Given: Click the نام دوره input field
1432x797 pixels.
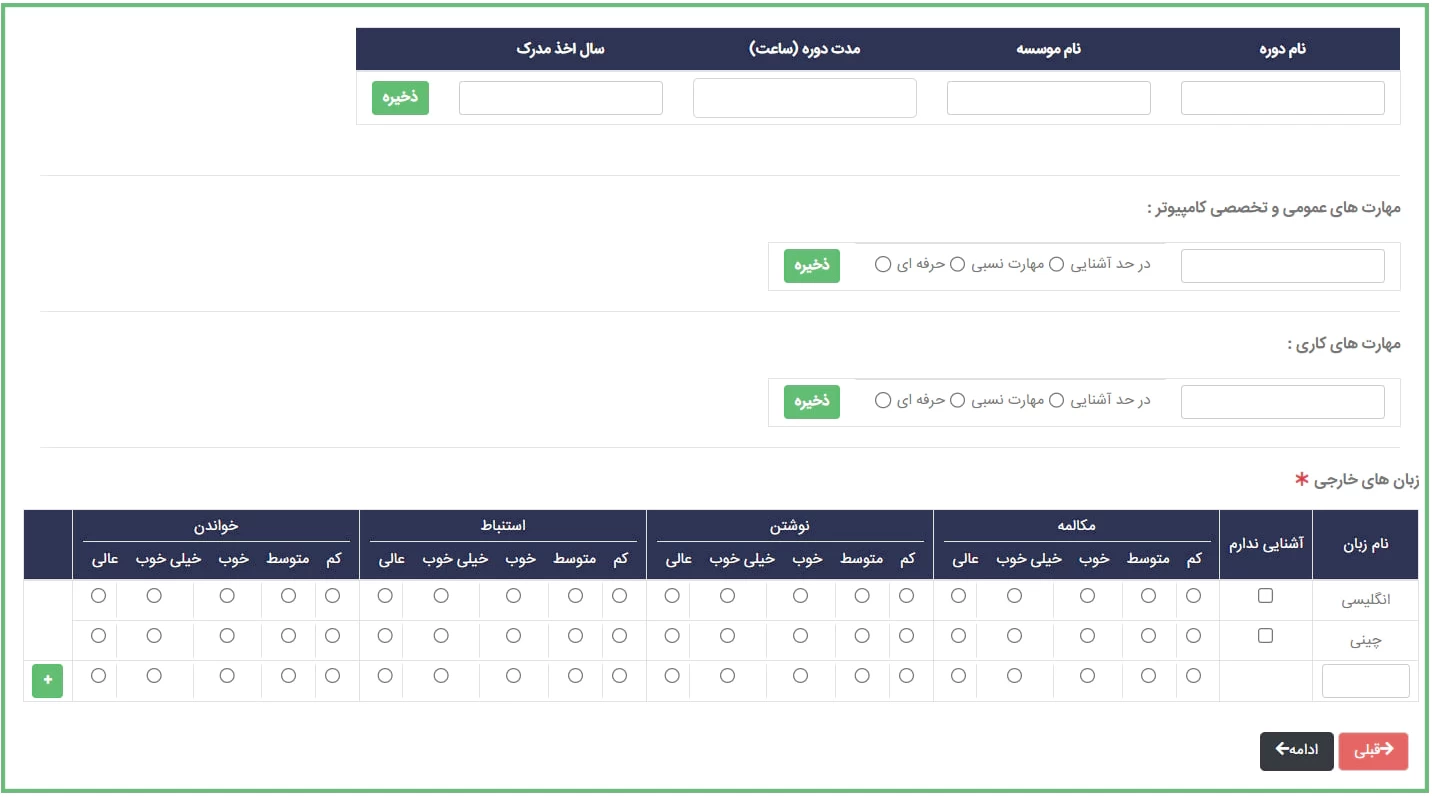Looking at the screenshot, I should coord(1282,98).
